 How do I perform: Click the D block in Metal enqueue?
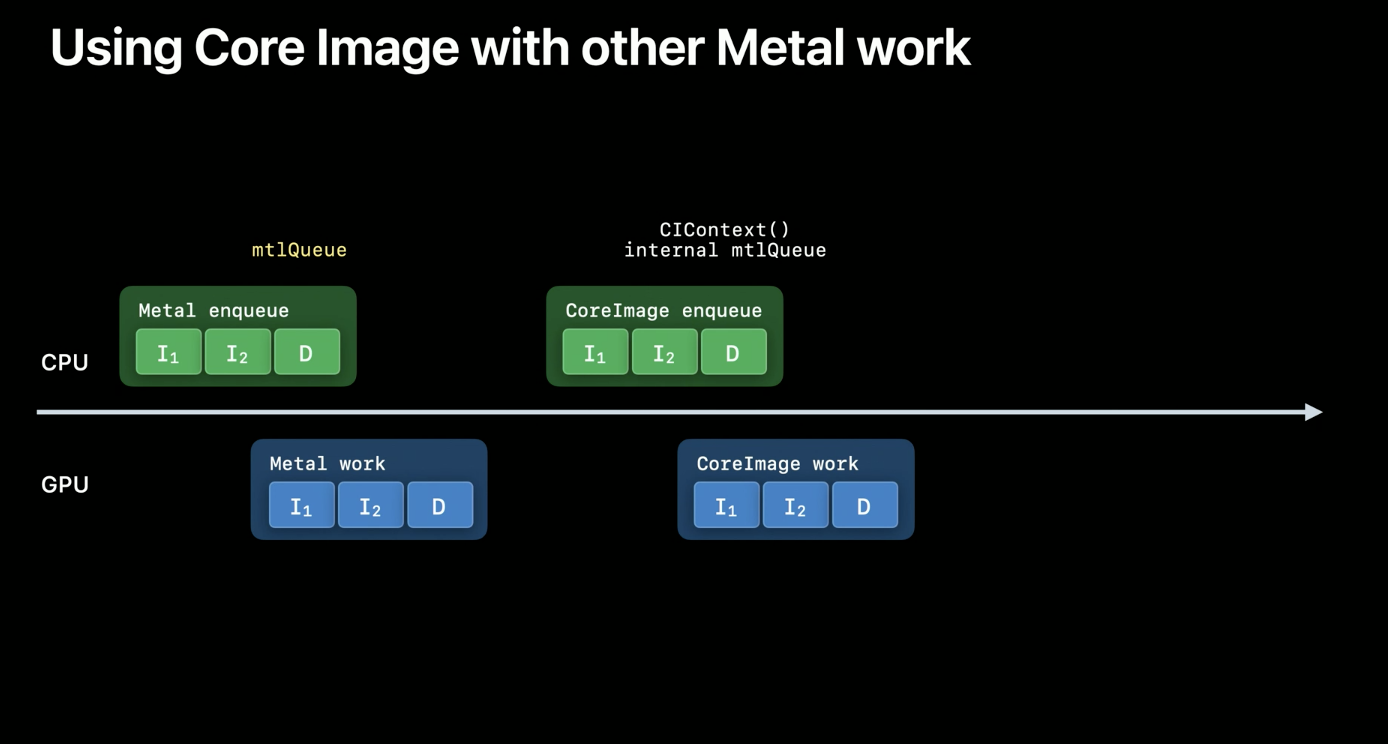click(x=307, y=352)
